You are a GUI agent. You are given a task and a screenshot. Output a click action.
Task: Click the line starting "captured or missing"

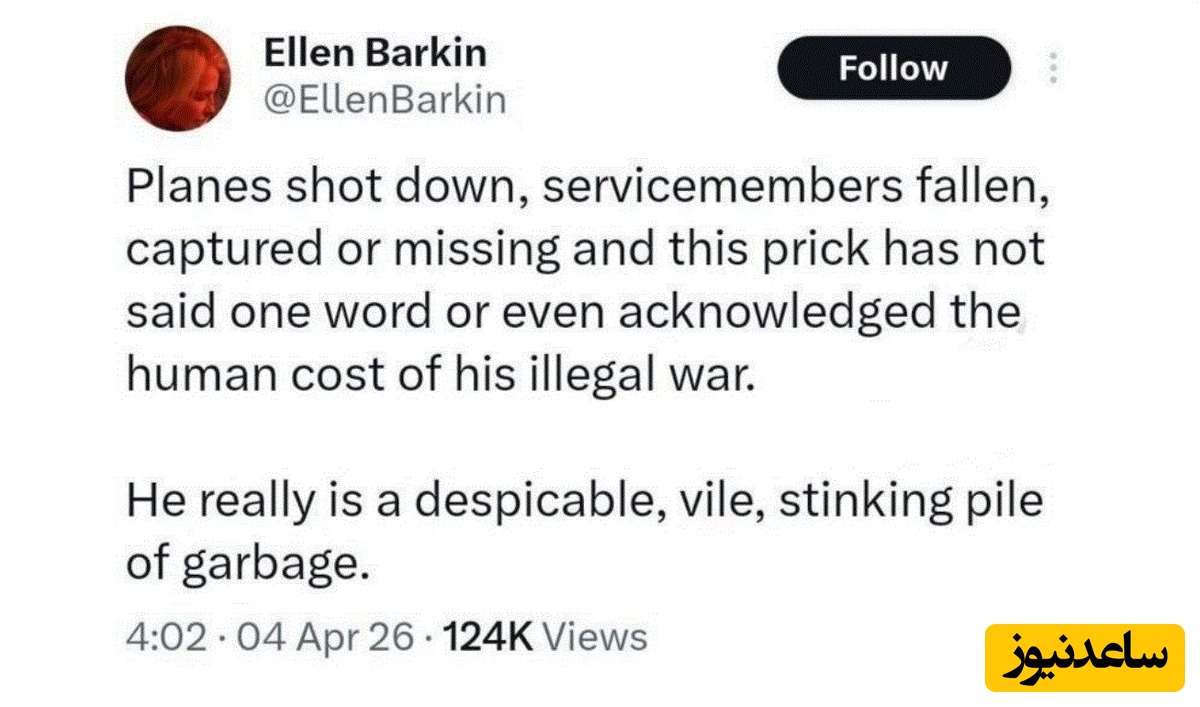tap(585, 250)
